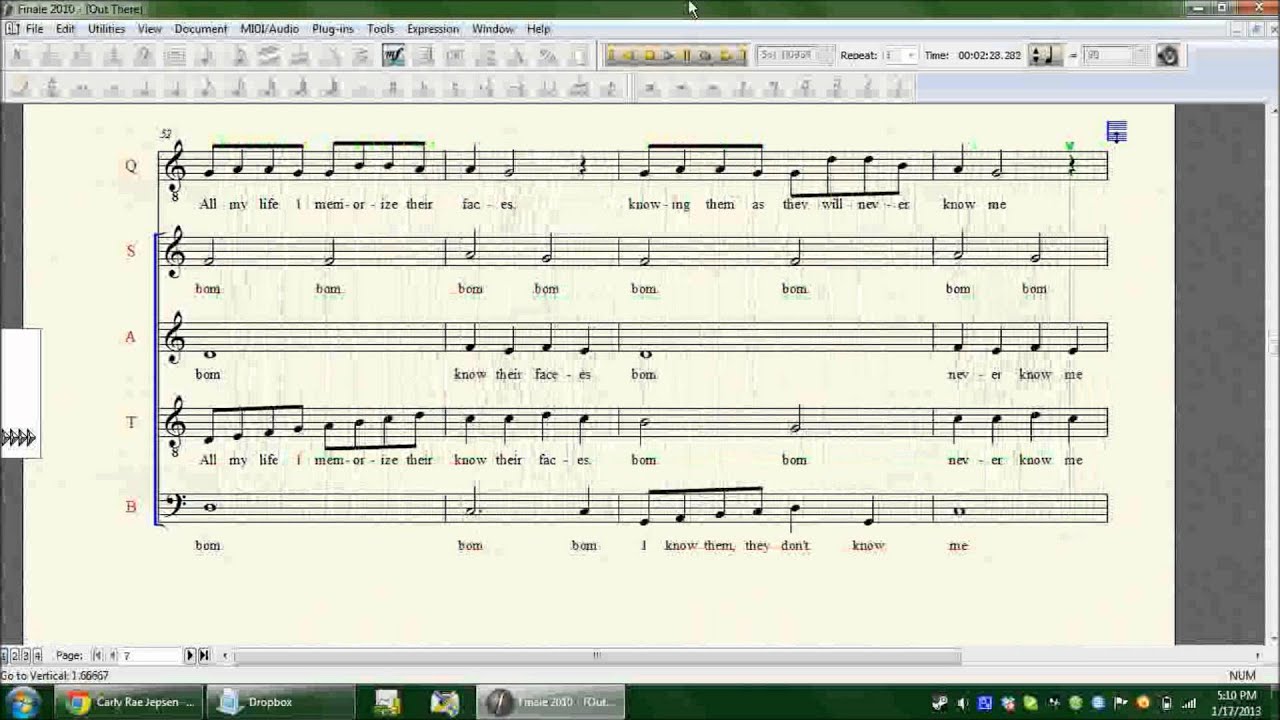
Task: Select the Simple Entry tool
Action: pyautogui.click(x=206, y=56)
